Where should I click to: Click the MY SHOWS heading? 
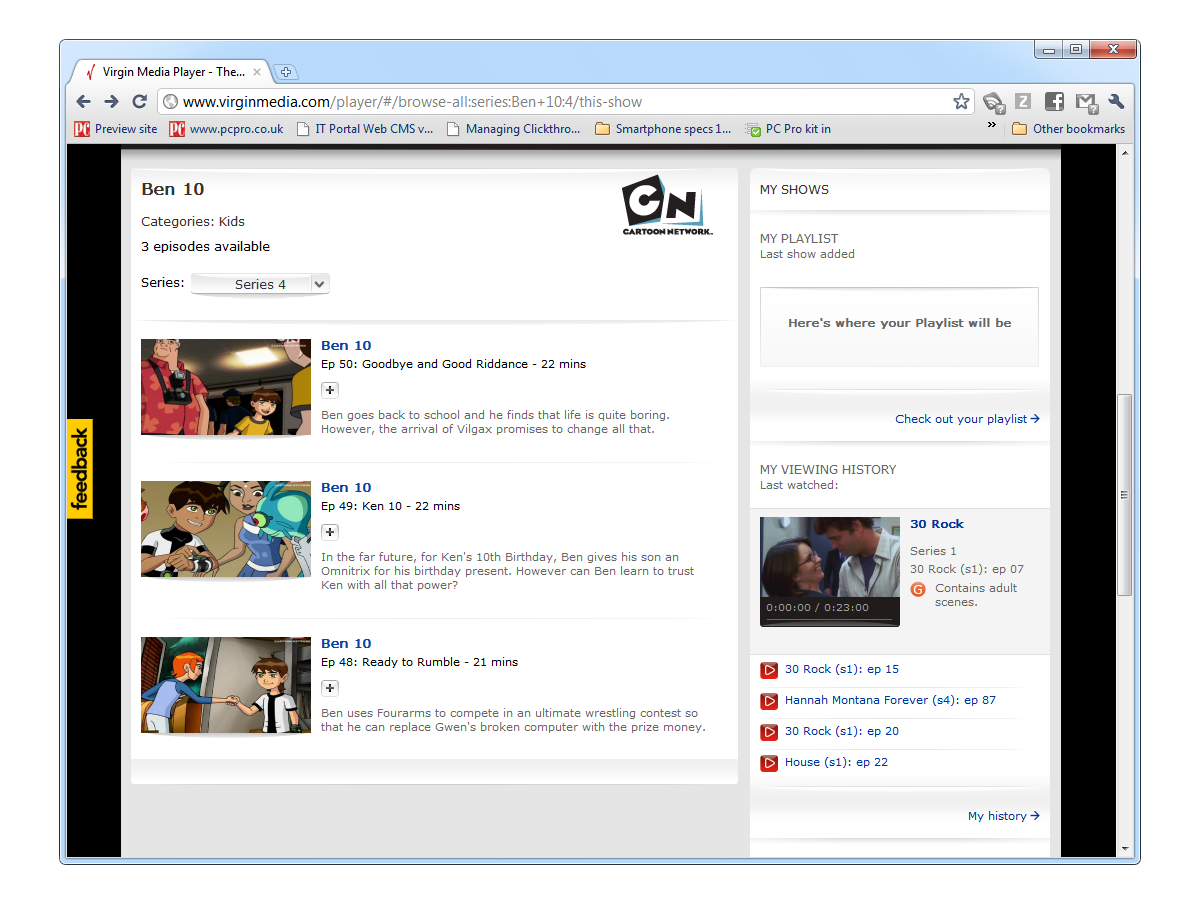[x=794, y=189]
